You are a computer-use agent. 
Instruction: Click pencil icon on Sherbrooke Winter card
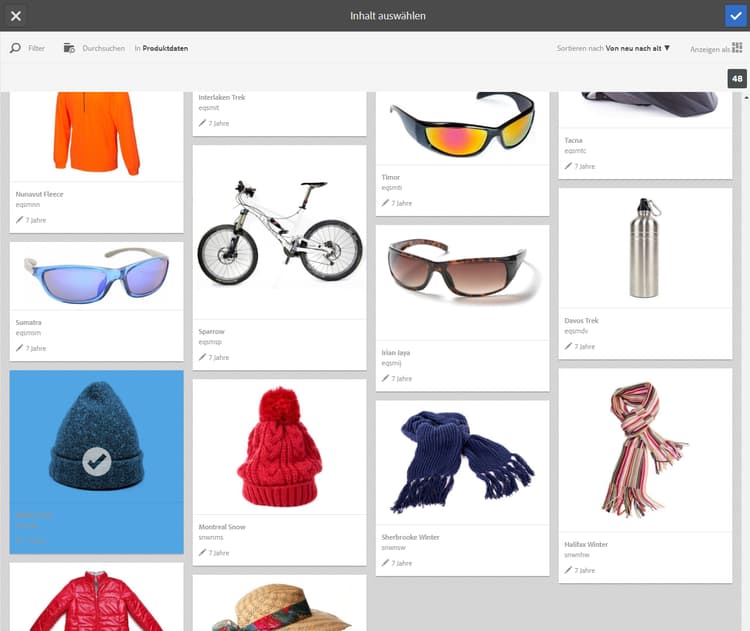386,563
